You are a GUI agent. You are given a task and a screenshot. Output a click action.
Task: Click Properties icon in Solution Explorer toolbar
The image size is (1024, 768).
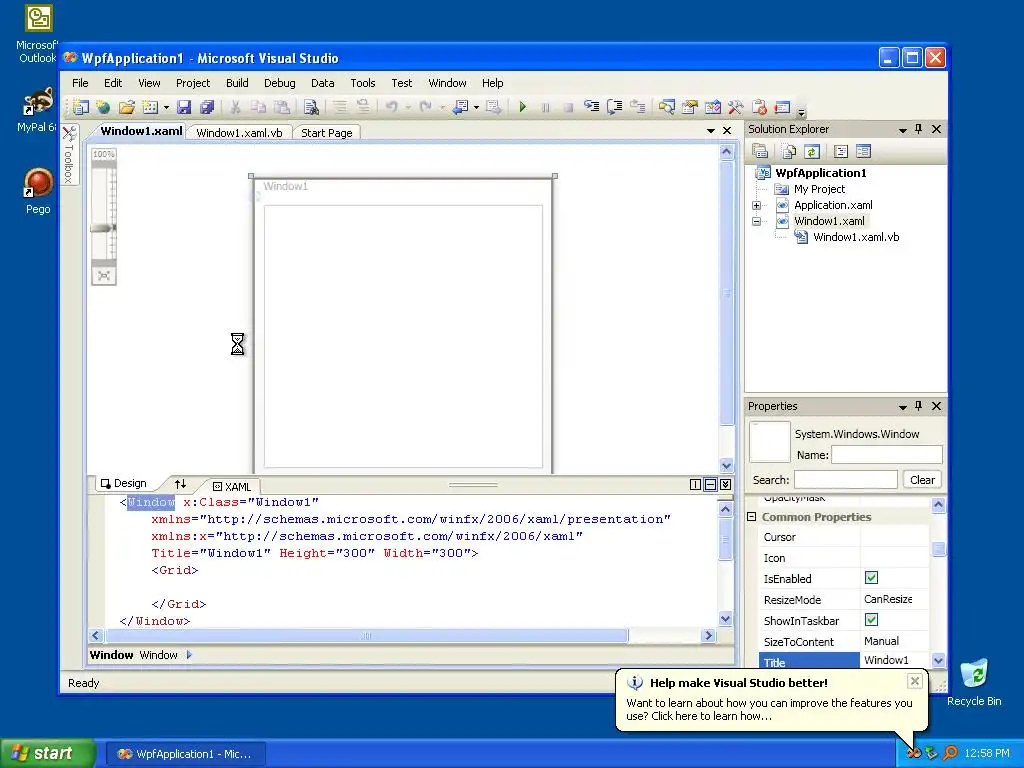(760, 152)
